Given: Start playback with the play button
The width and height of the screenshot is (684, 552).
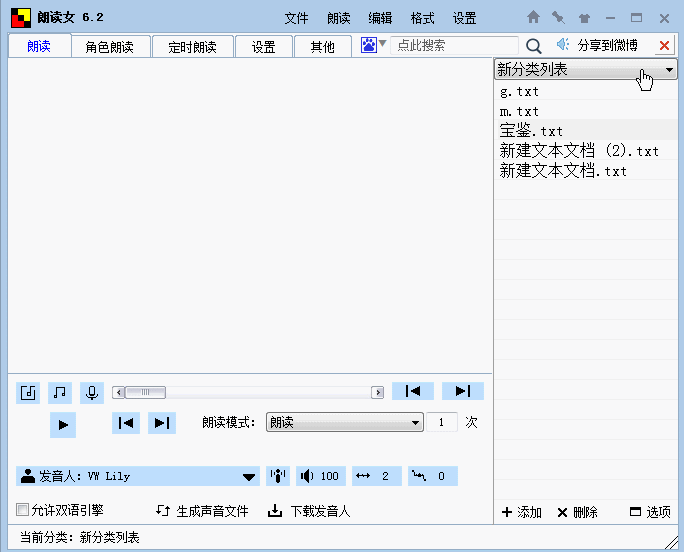Looking at the screenshot, I should coord(63,425).
